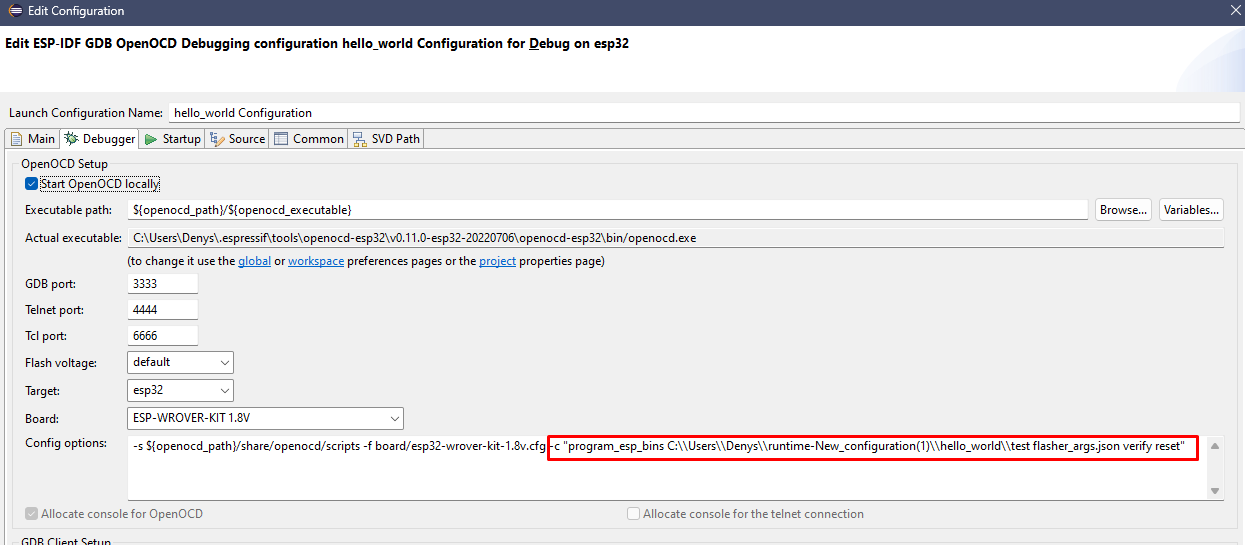Open the Debugger tab
The width and height of the screenshot is (1245, 545).
pos(100,139)
